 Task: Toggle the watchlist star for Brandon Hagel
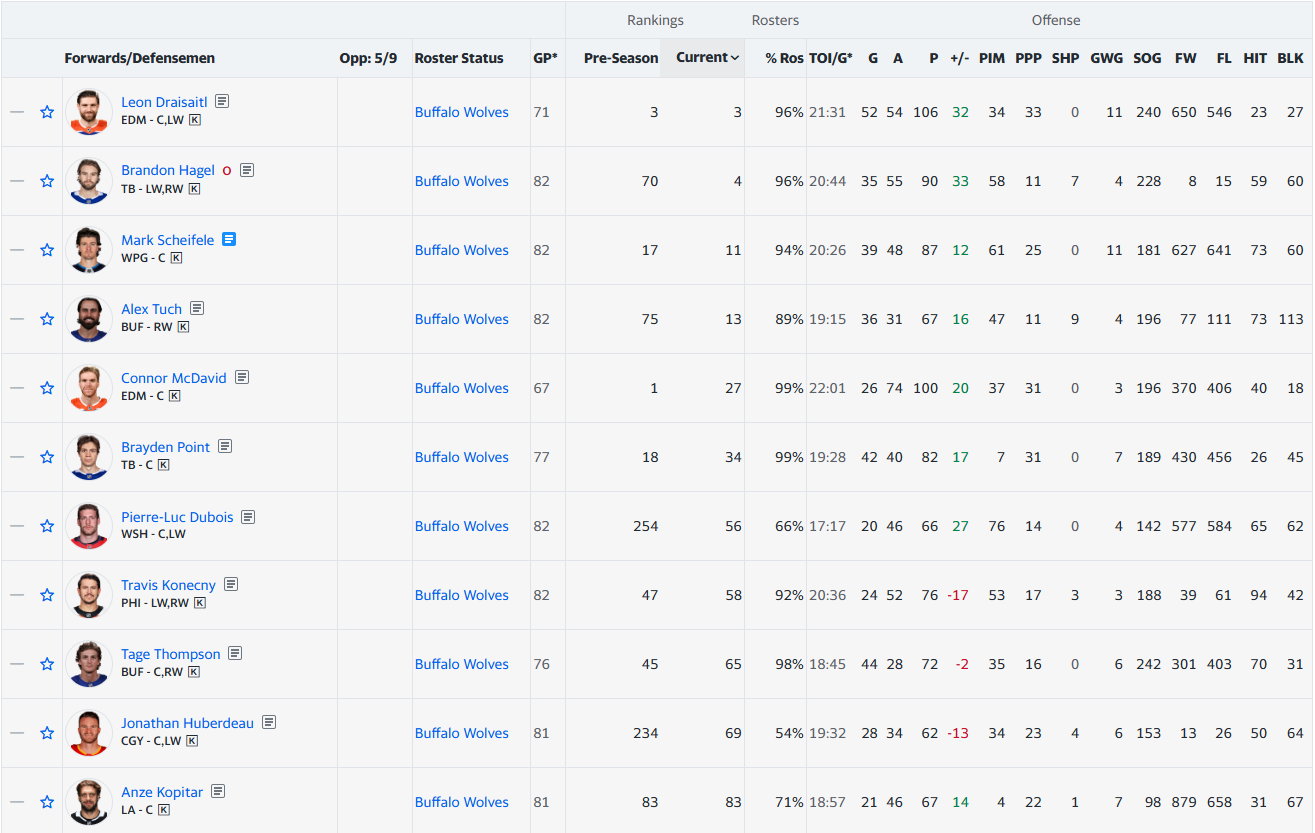47,181
